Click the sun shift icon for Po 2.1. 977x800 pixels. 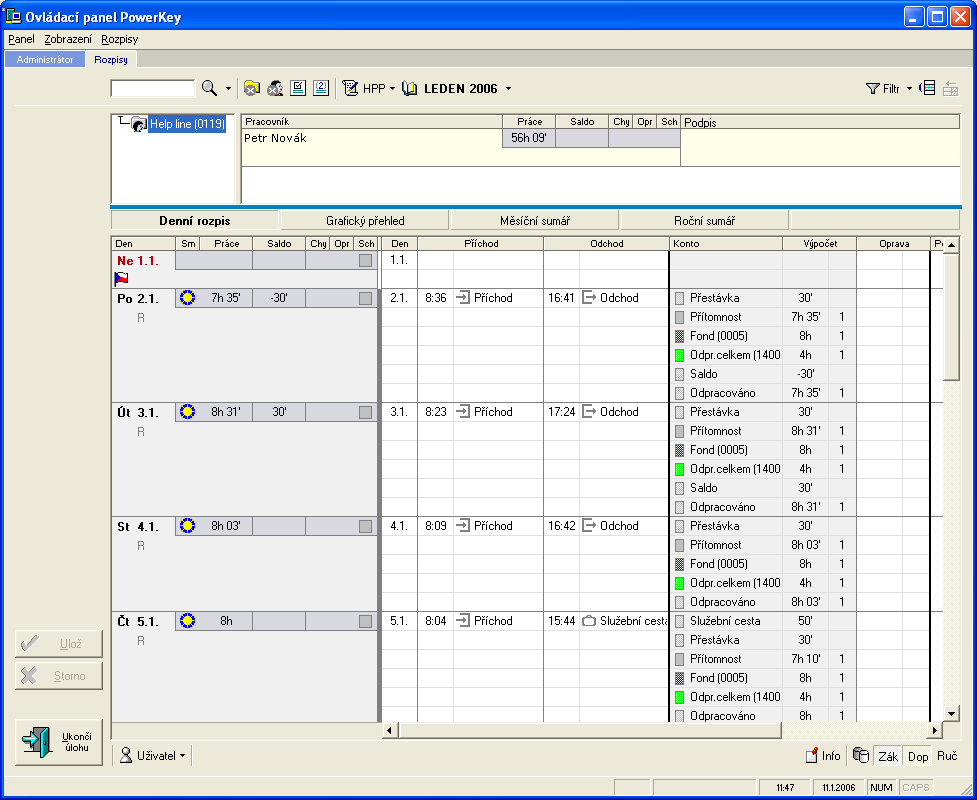(187, 298)
